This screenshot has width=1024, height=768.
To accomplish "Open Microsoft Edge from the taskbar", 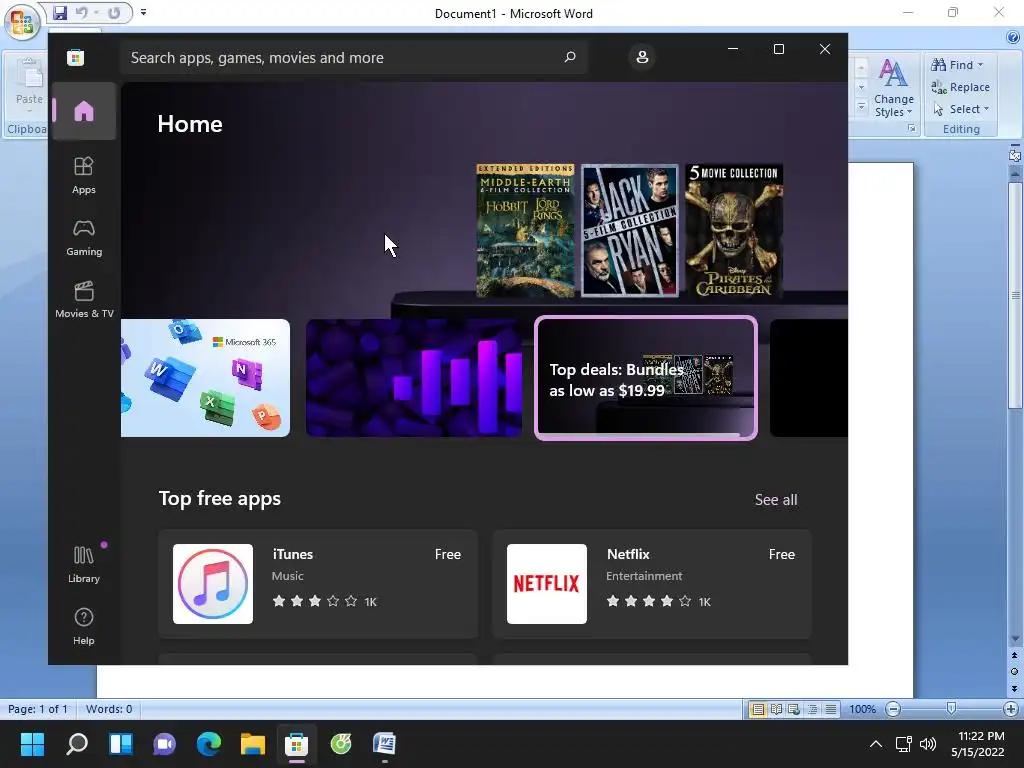I will click(209, 744).
